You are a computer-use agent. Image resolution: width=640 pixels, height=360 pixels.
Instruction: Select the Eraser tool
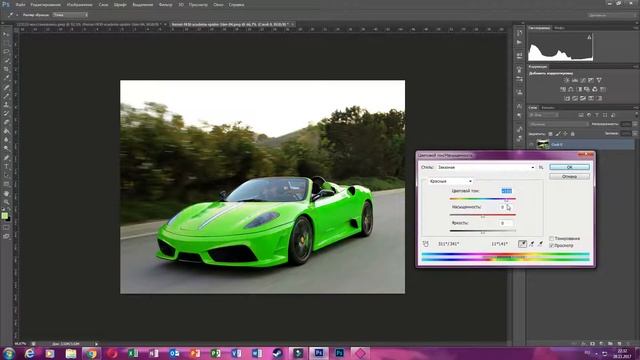(6, 122)
